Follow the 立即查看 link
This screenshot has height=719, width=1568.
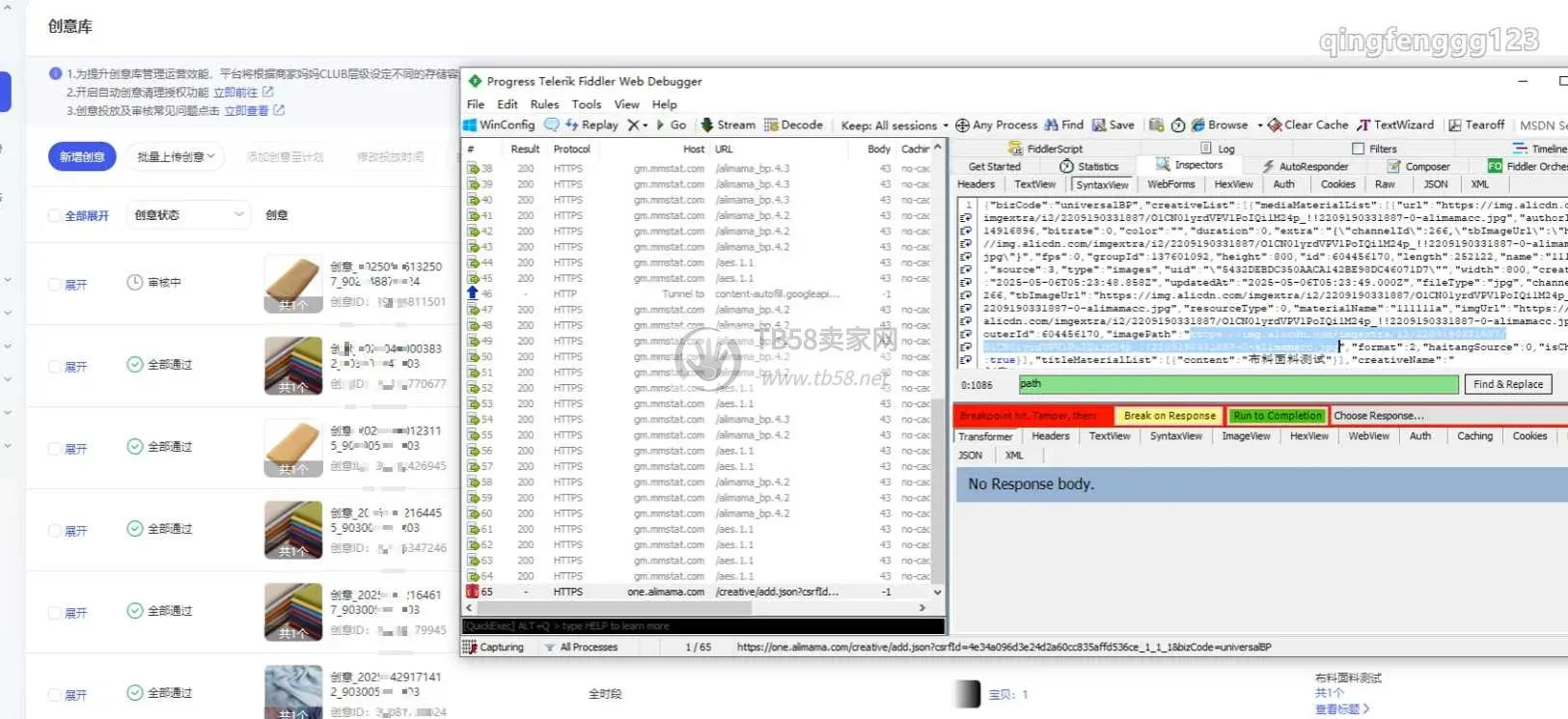(246, 110)
